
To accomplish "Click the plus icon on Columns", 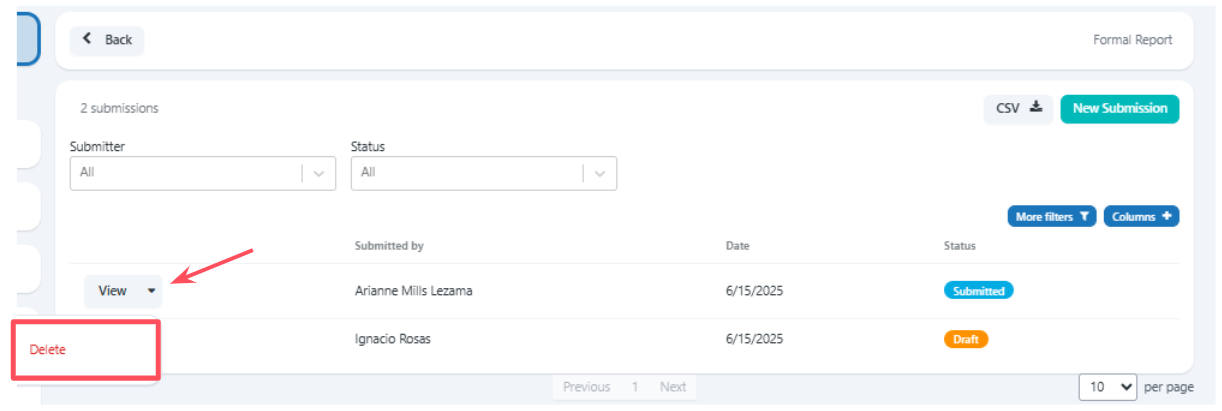I will (x=1166, y=216).
